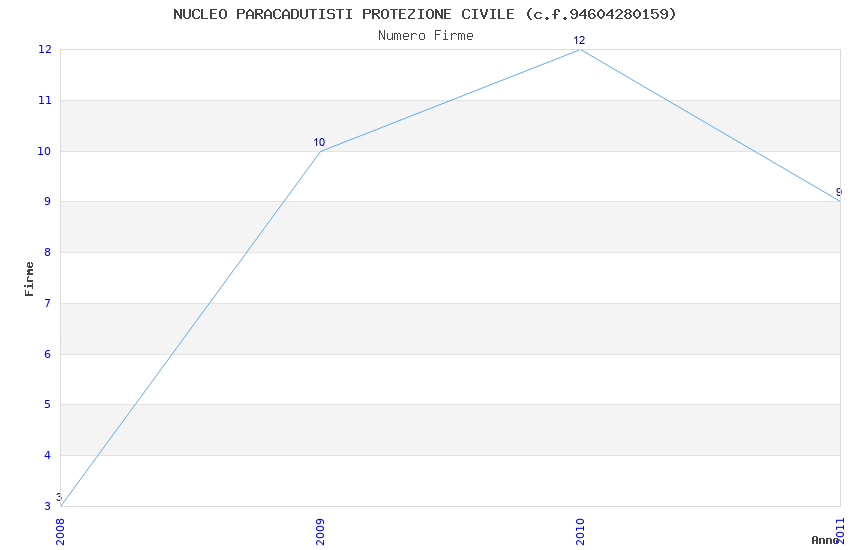The image size is (850, 550).
Task: Click the y-axis tick label 12 at top
Action: (x=45, y=49)
